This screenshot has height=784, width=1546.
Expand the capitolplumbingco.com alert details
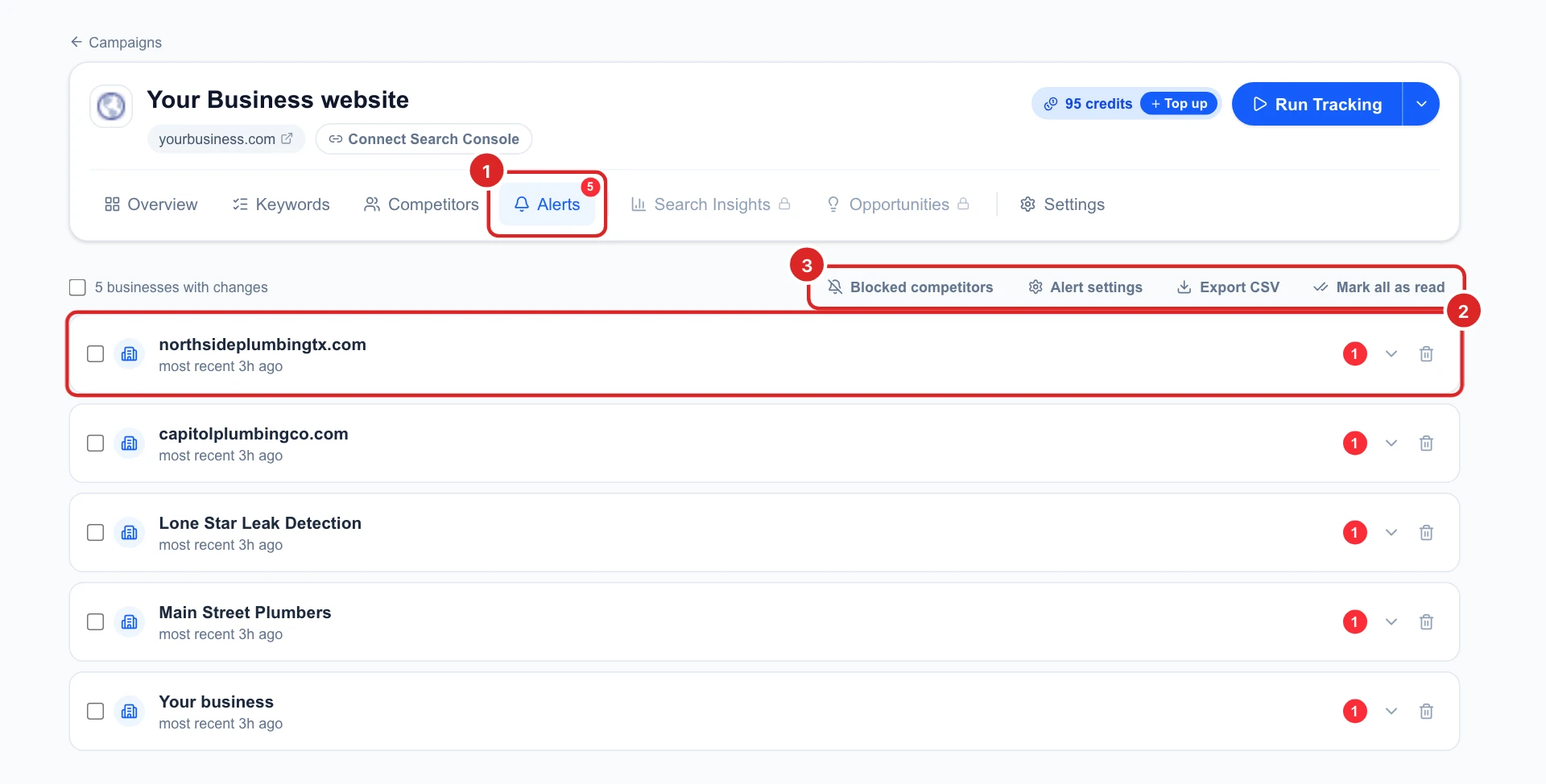[x=1391, y=444]
